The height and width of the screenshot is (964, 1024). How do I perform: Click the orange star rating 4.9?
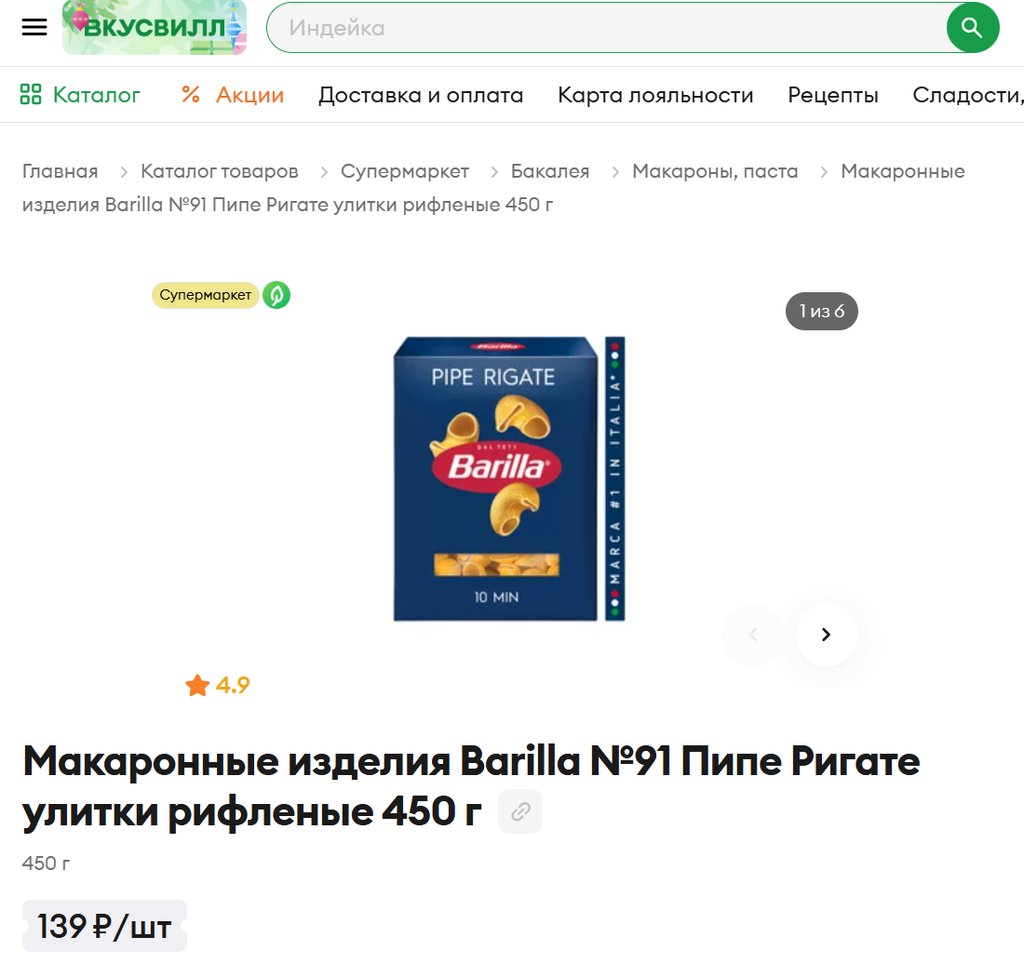tap(217, 685)
